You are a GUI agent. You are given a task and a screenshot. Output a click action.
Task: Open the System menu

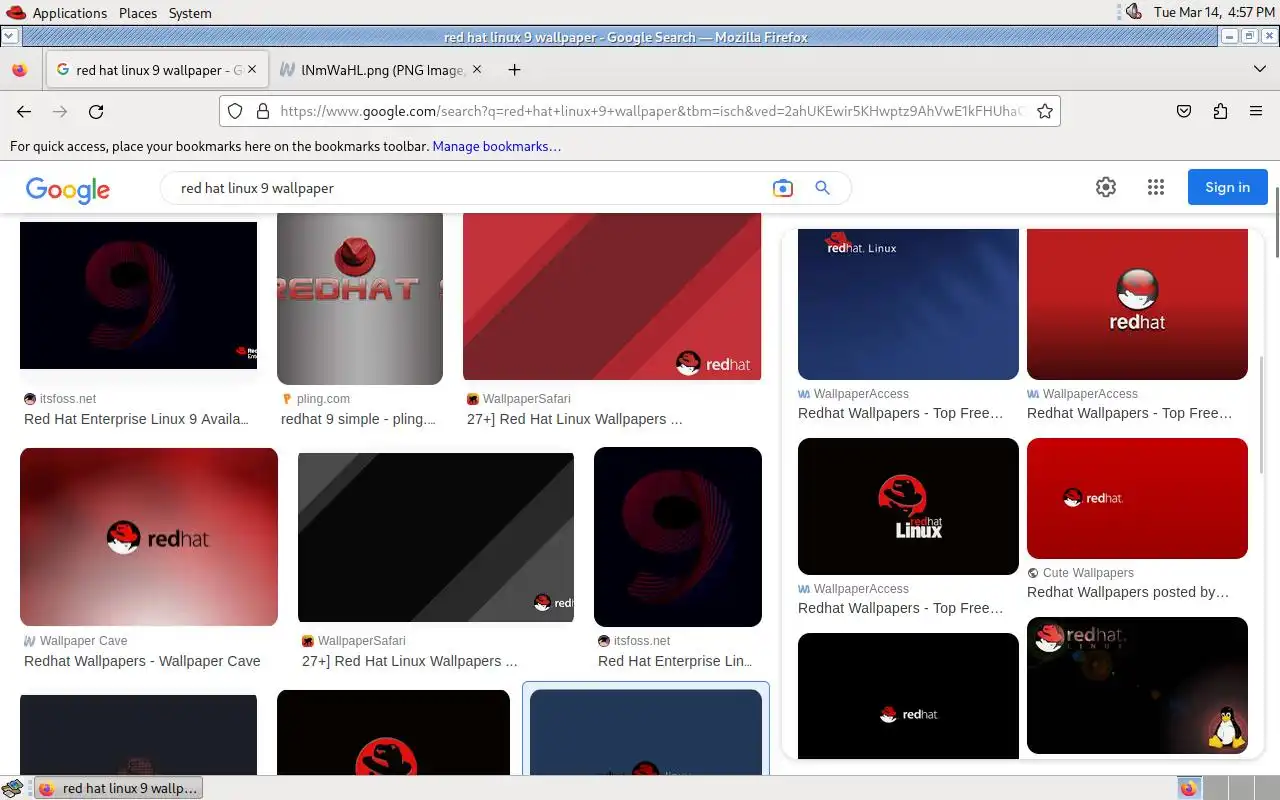click(x=190, y=13)
